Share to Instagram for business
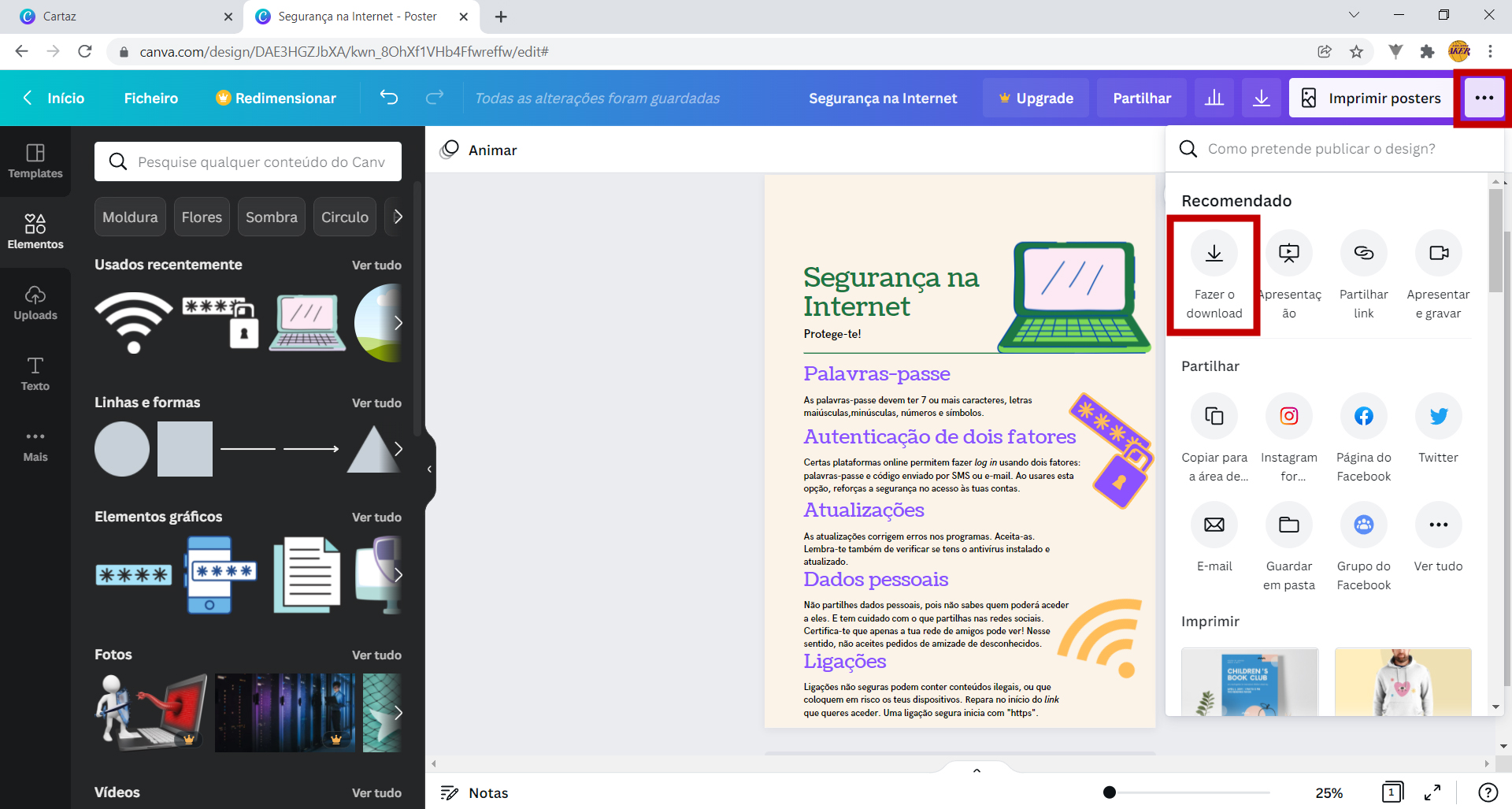The image size is (1512, 809). (x=1288, y=416)
